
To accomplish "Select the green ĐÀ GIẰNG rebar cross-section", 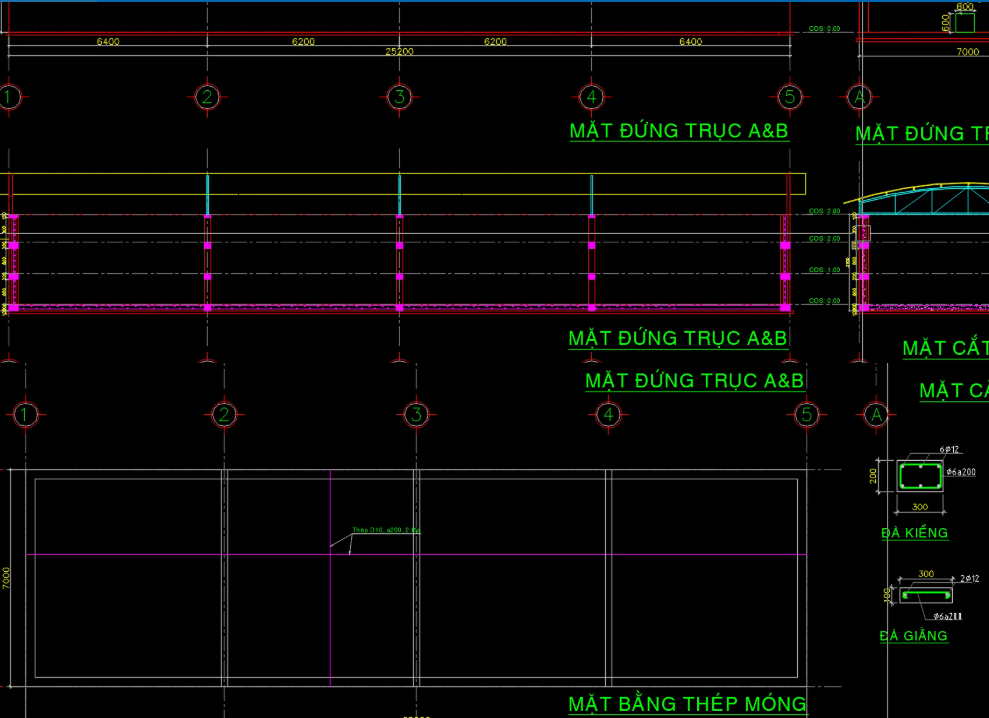I will (924, 595).
